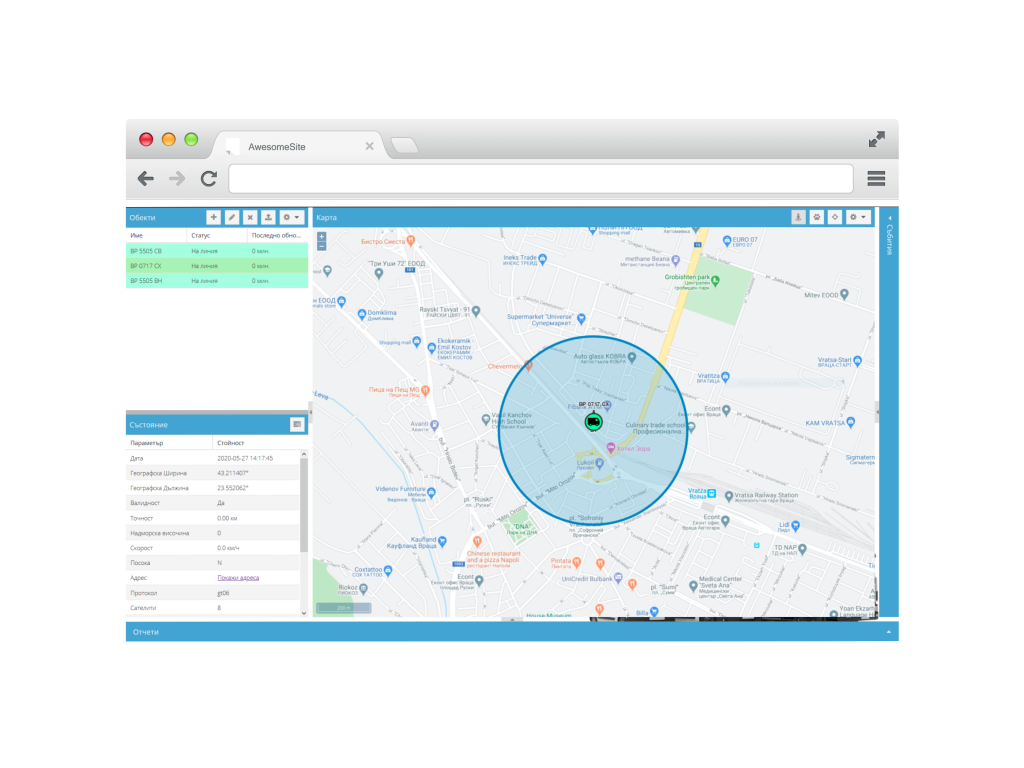Click the browser back arrow
Screen dimensions: 1024x768
[146, 178]
